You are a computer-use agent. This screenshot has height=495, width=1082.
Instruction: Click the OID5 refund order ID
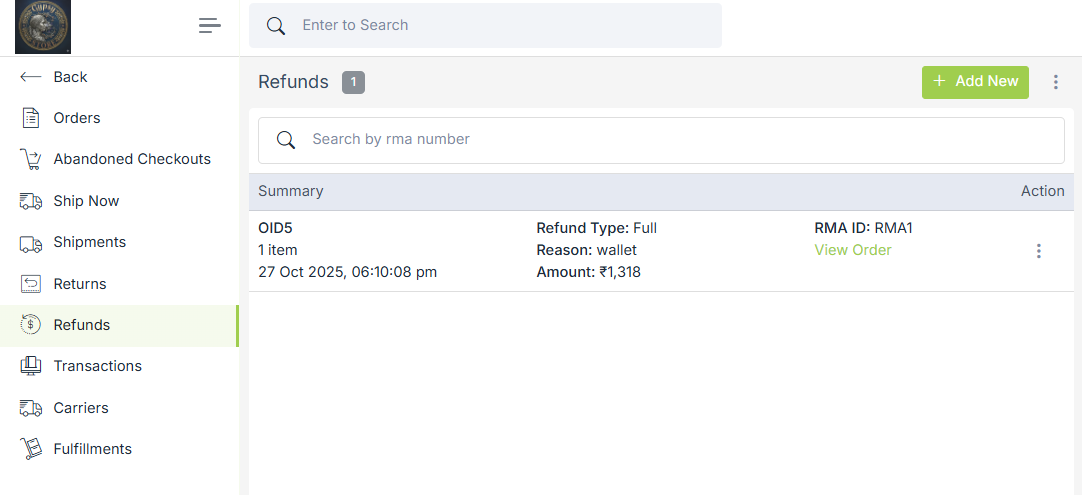[x=275, y=228]
